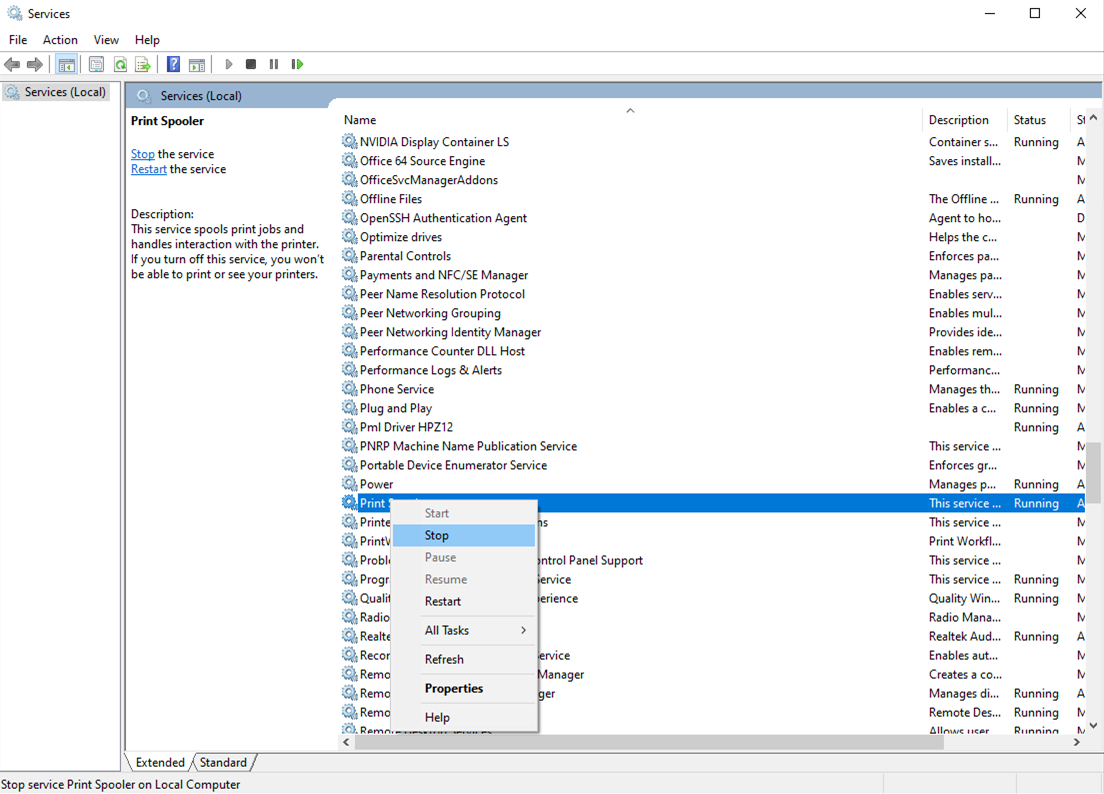Click the Stop the service link
The width and height of the screenshot is (1104, 794).
[x=143, y=154]
